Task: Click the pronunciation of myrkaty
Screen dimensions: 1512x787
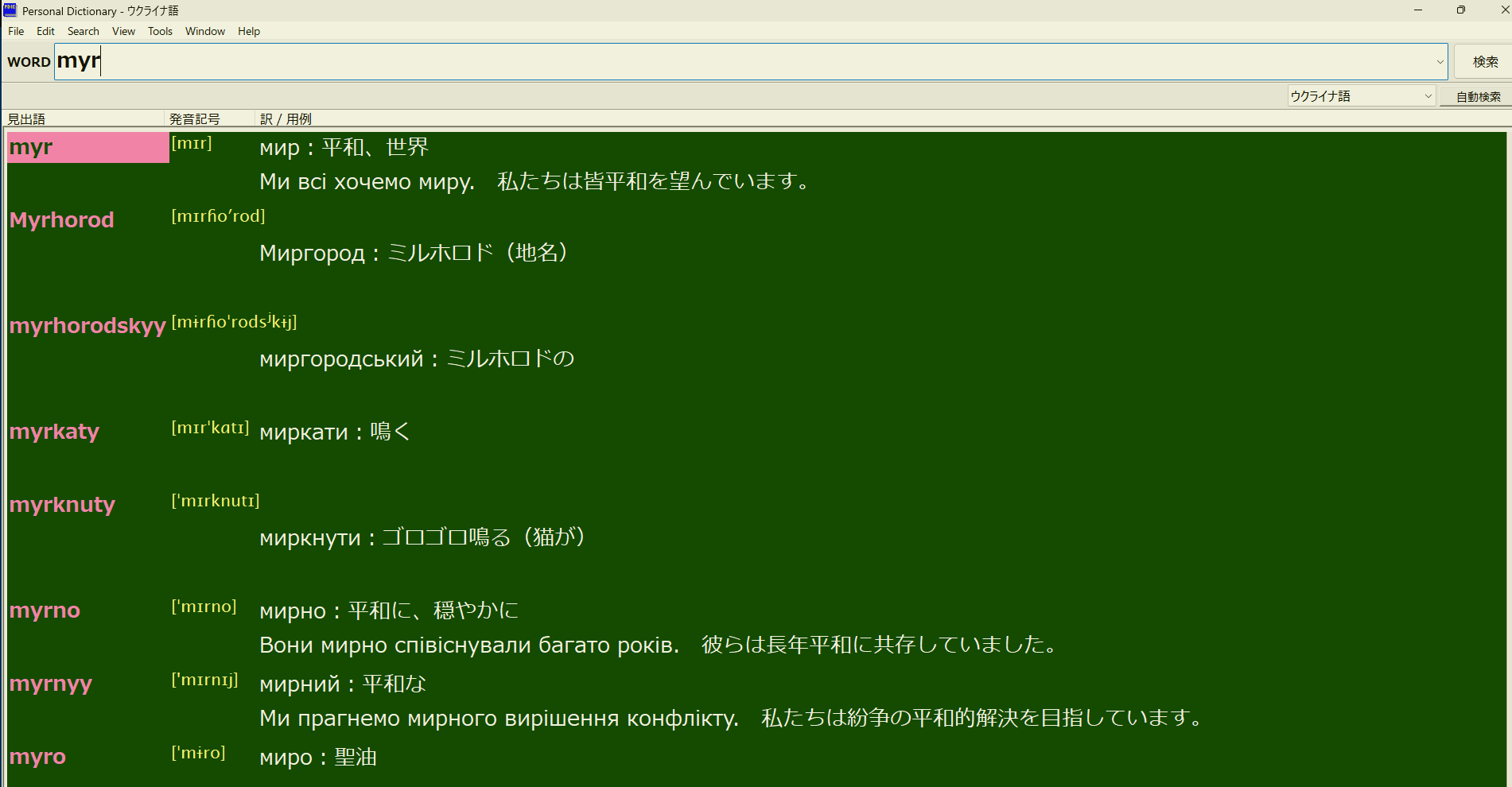Action: (x=210, y=428)
